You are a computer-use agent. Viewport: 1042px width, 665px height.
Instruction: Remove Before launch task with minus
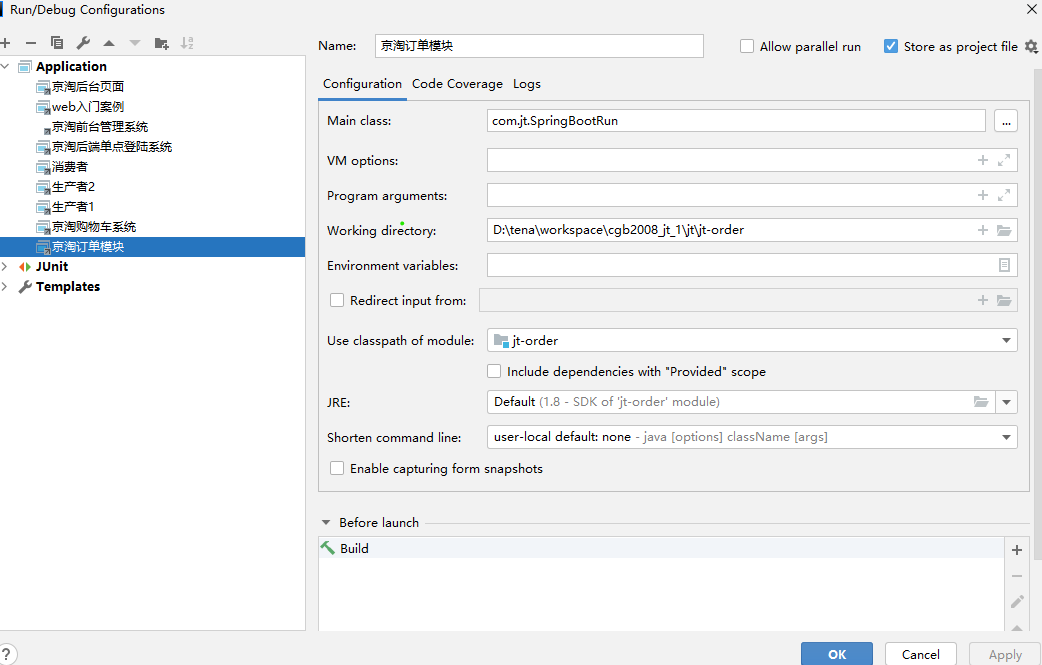[1017, 576]
